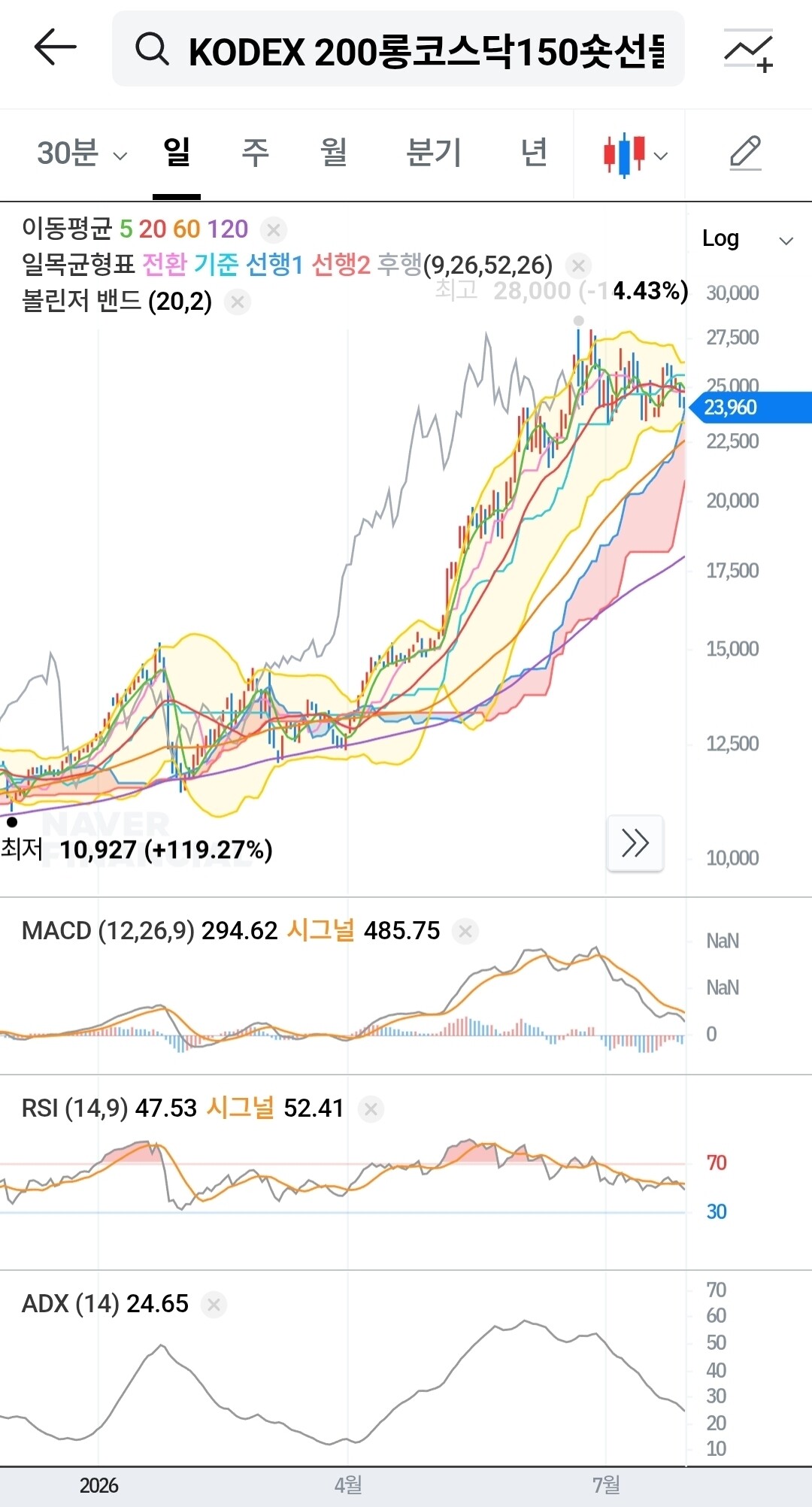Remove the ADX indicator panel

(x=214, y=1305)
